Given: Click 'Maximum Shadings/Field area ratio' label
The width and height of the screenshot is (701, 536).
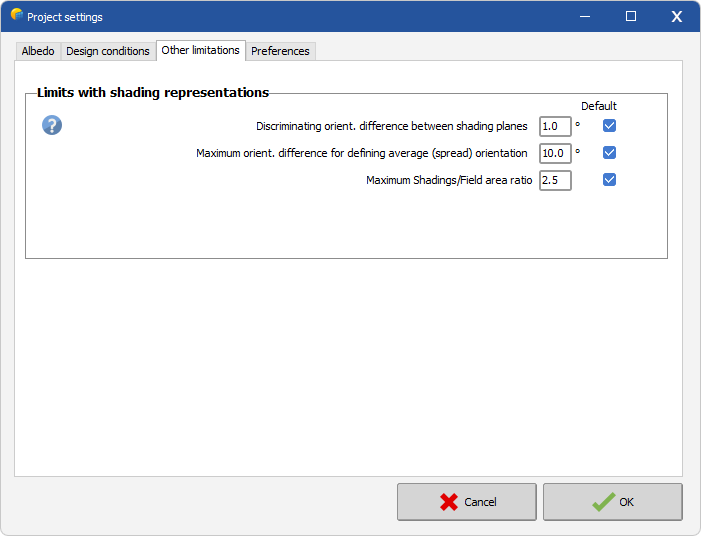Looking at the screenshot, I should 449,180.
